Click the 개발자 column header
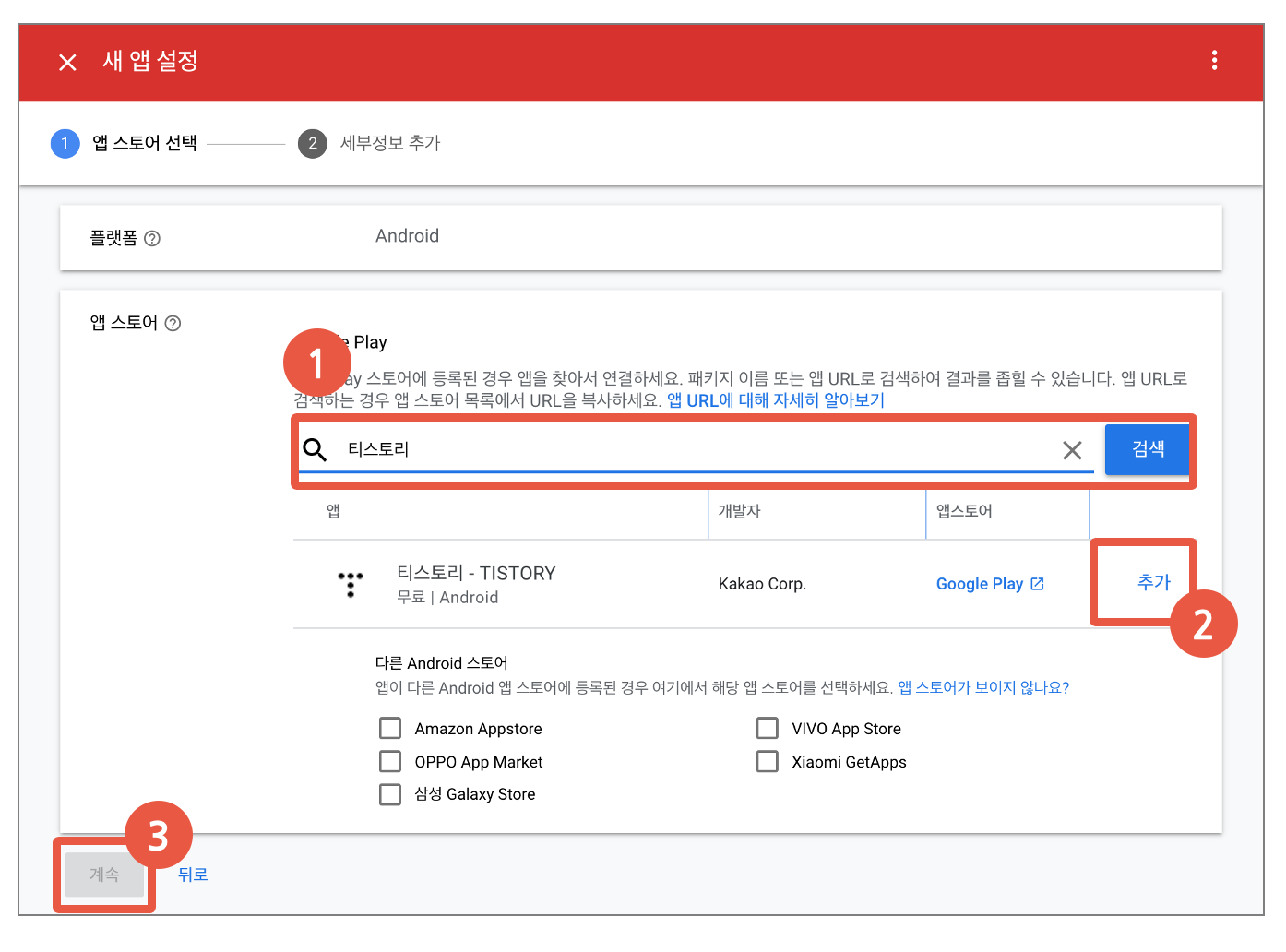This screenshot has height=952, width=1286. 740,511
